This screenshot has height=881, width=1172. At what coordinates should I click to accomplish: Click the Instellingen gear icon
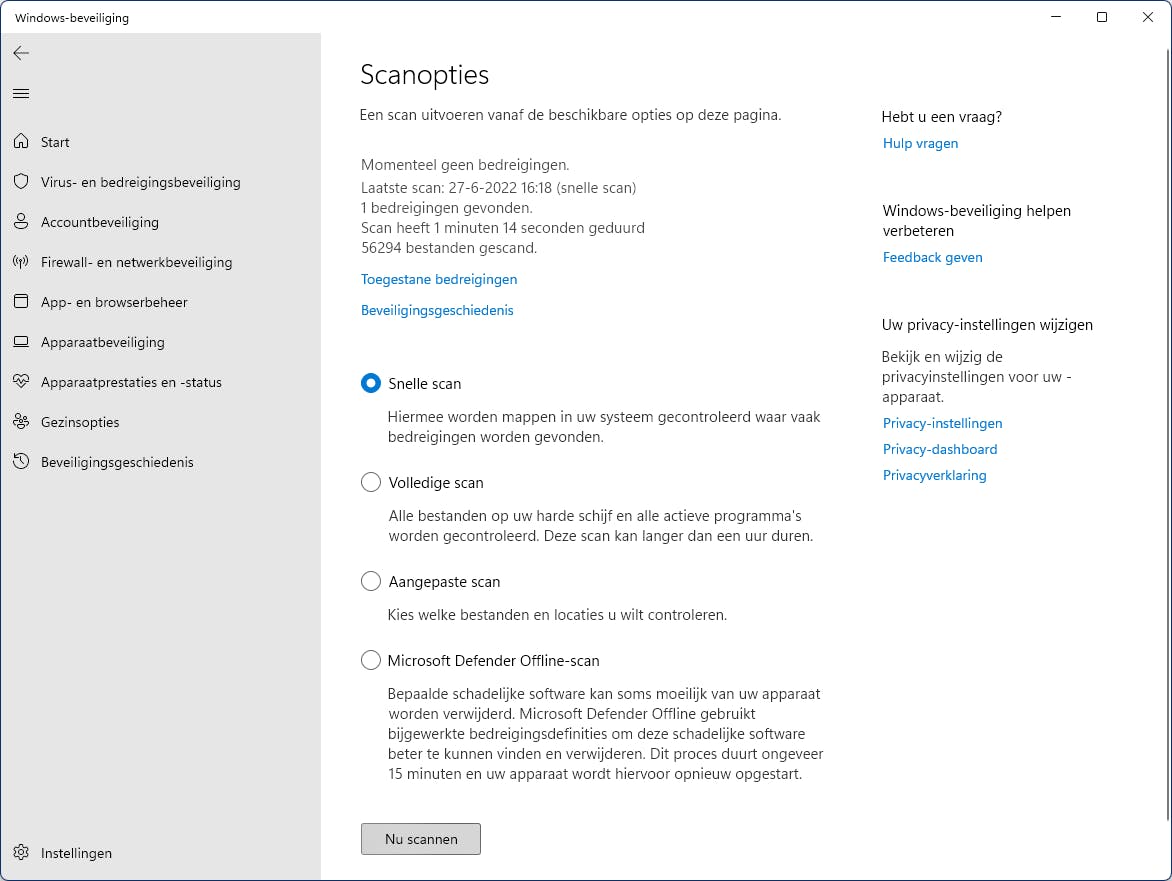point(21,853)
